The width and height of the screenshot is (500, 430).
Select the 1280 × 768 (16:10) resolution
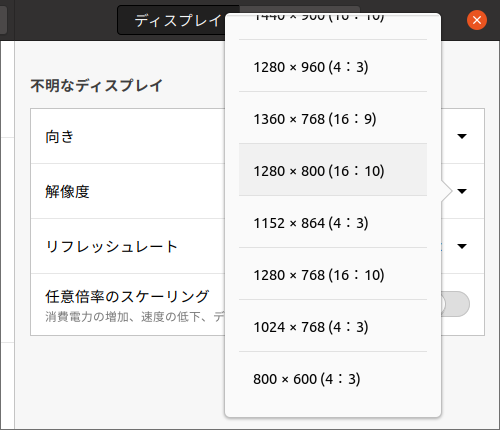333,275
